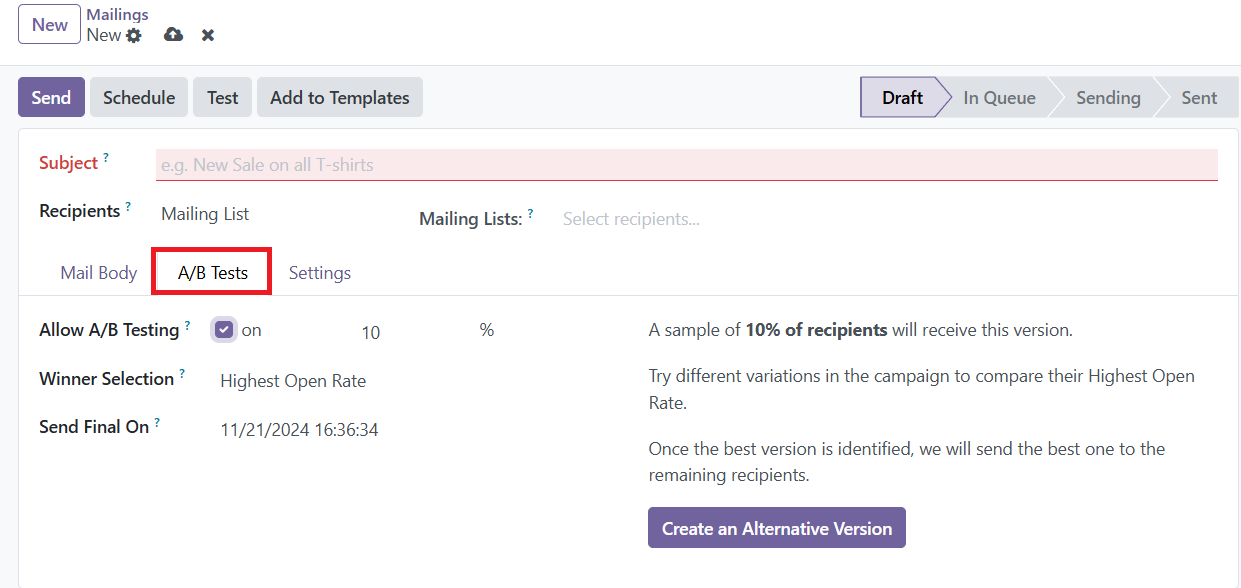Click the Mailings breadcrumb link

(x=117, y=14)
